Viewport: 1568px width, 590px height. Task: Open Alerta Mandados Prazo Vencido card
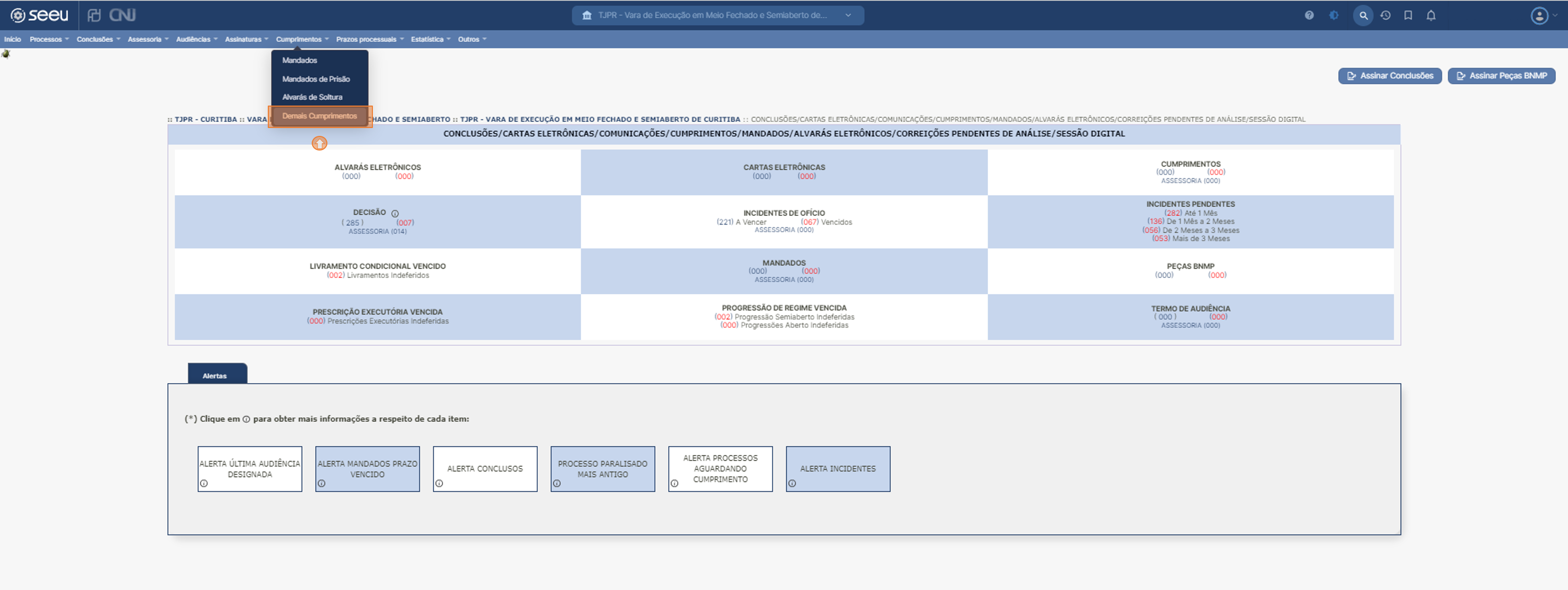[367, 469]
